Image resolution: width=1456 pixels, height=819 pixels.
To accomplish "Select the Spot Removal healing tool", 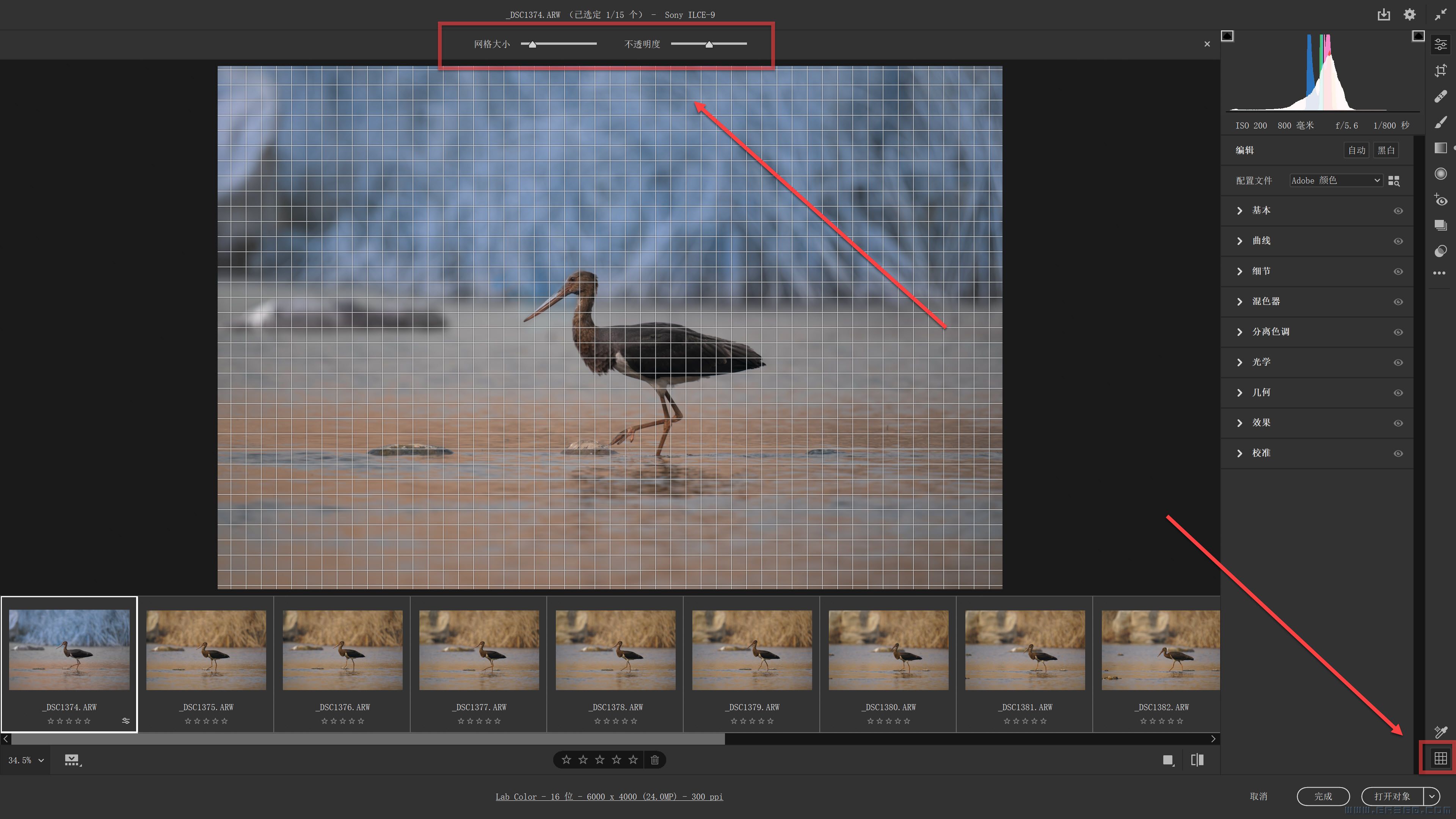I will [1440, 97].
